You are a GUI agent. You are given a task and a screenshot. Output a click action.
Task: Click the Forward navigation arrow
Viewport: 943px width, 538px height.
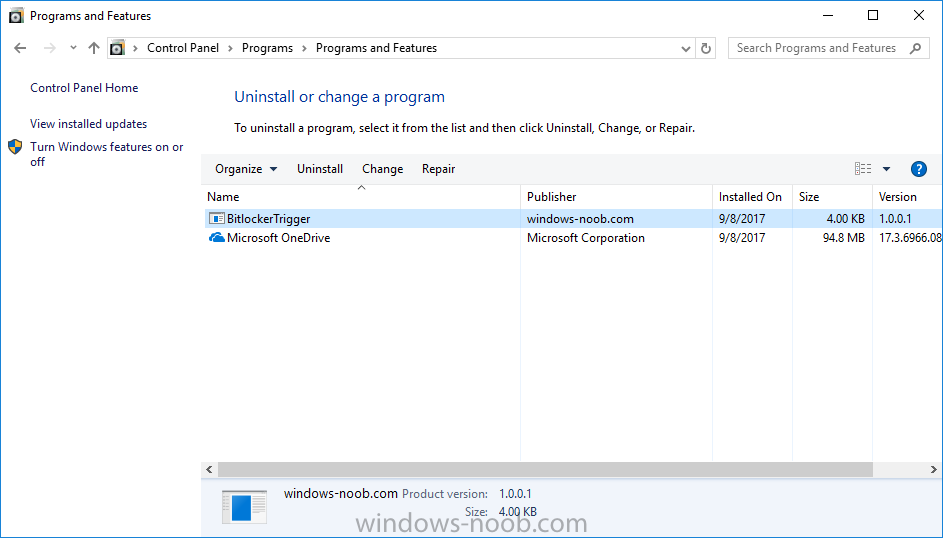point(50,48)
